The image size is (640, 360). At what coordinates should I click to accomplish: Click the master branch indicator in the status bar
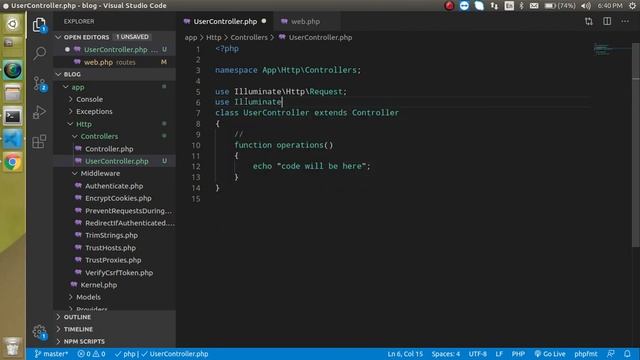[51, 354]
